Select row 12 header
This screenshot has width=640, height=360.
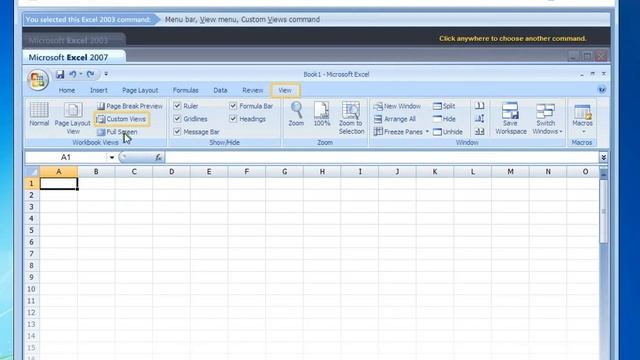tap(32, 313)
